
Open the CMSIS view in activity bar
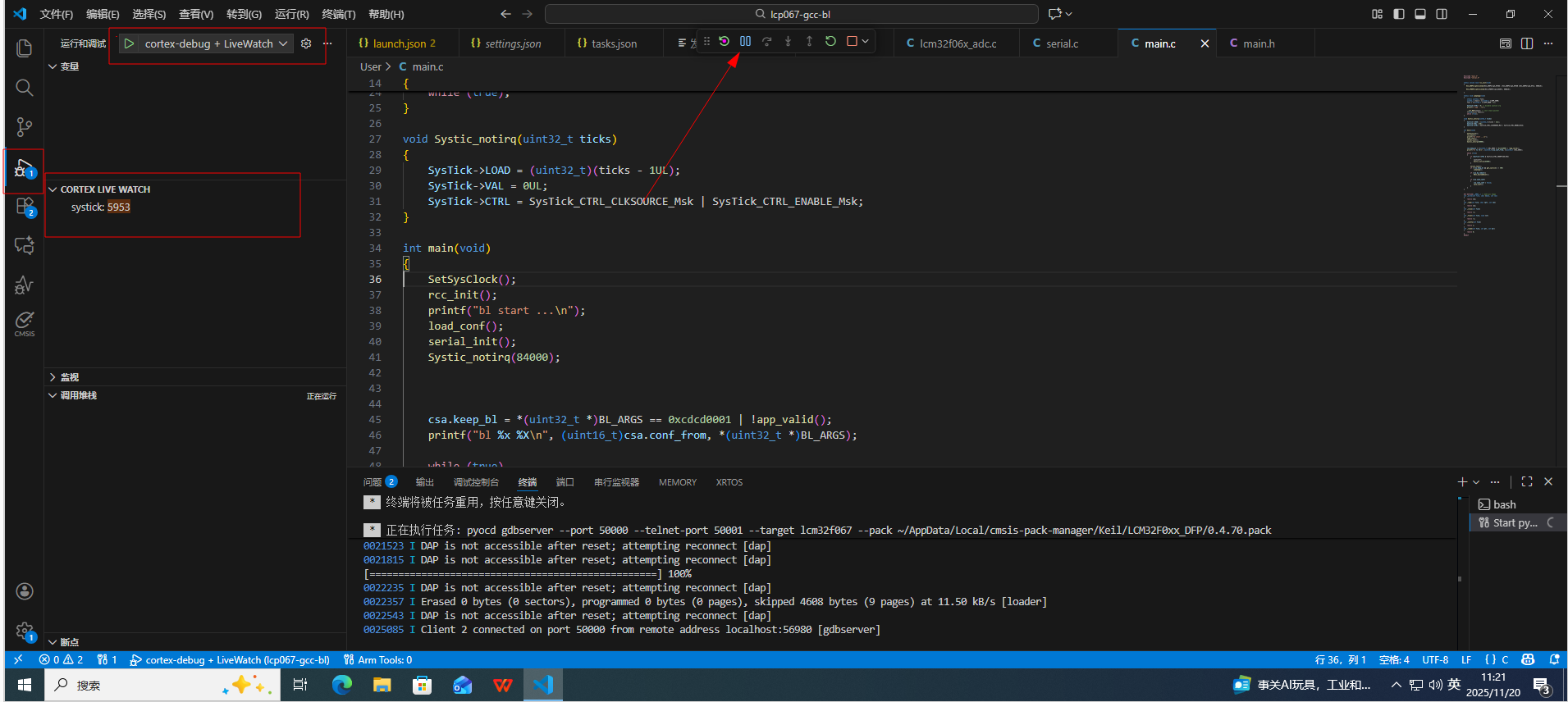click(x=25, y=323)
